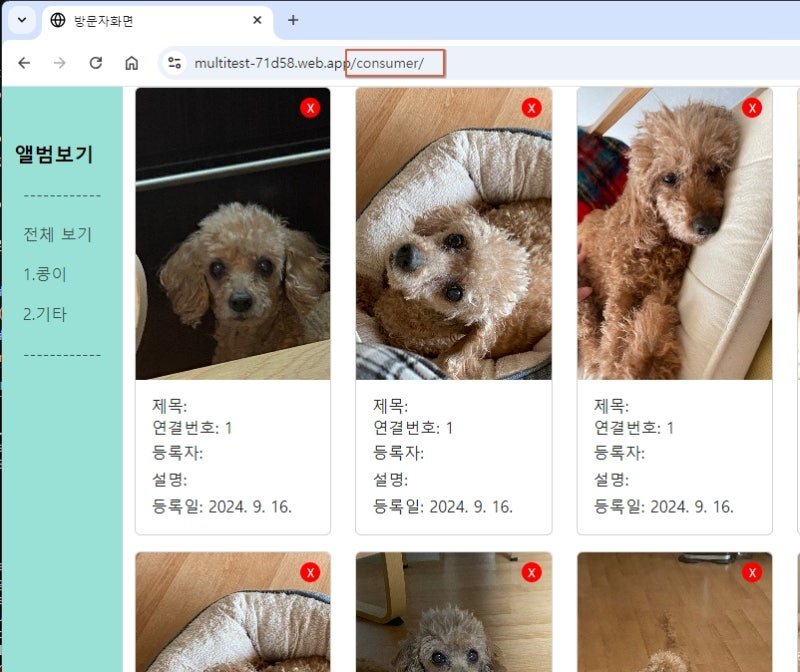
Task: Open a new browser tab
Action: [x=293, y=20]
